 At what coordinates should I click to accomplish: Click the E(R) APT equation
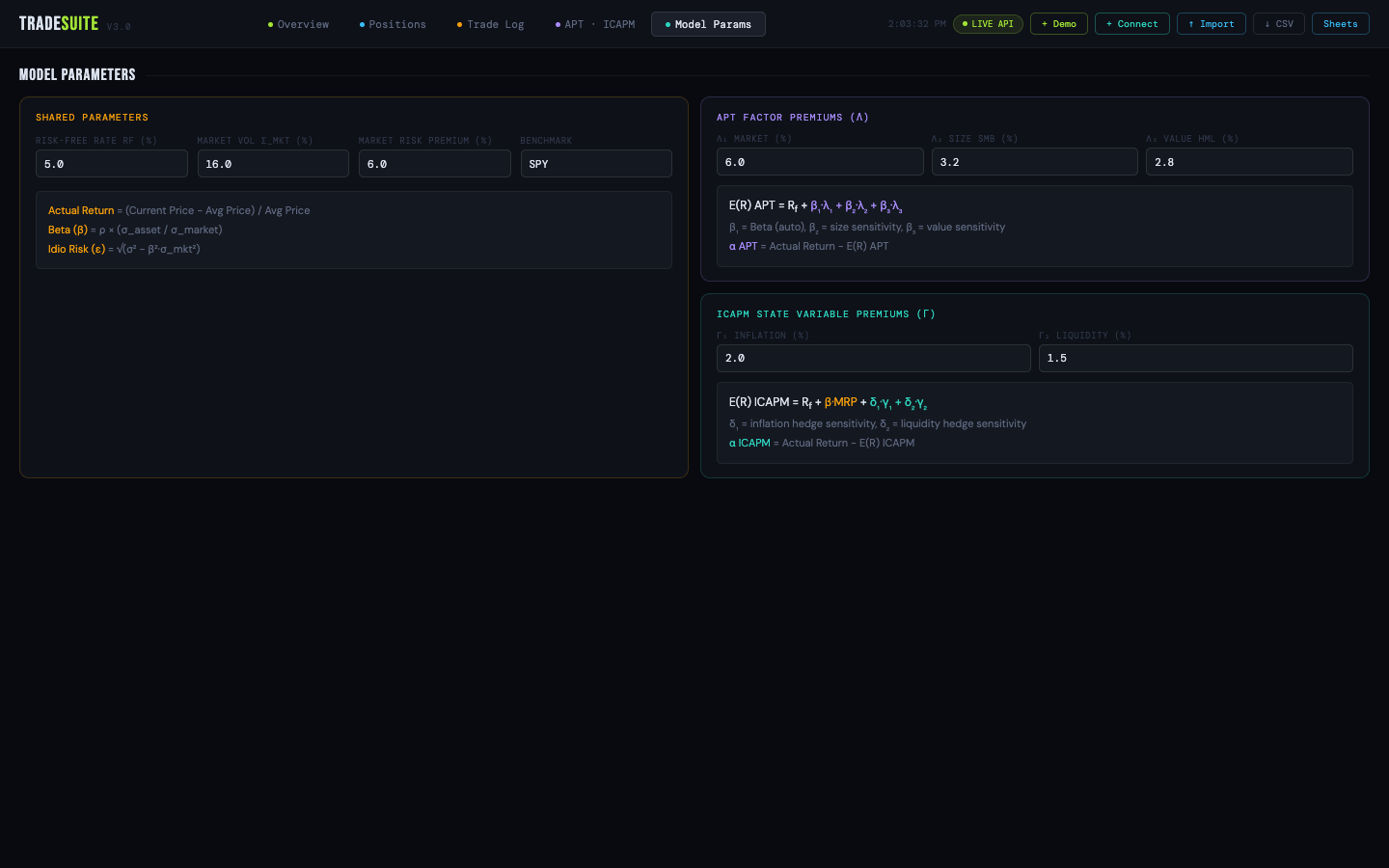(x=816, y=205)
